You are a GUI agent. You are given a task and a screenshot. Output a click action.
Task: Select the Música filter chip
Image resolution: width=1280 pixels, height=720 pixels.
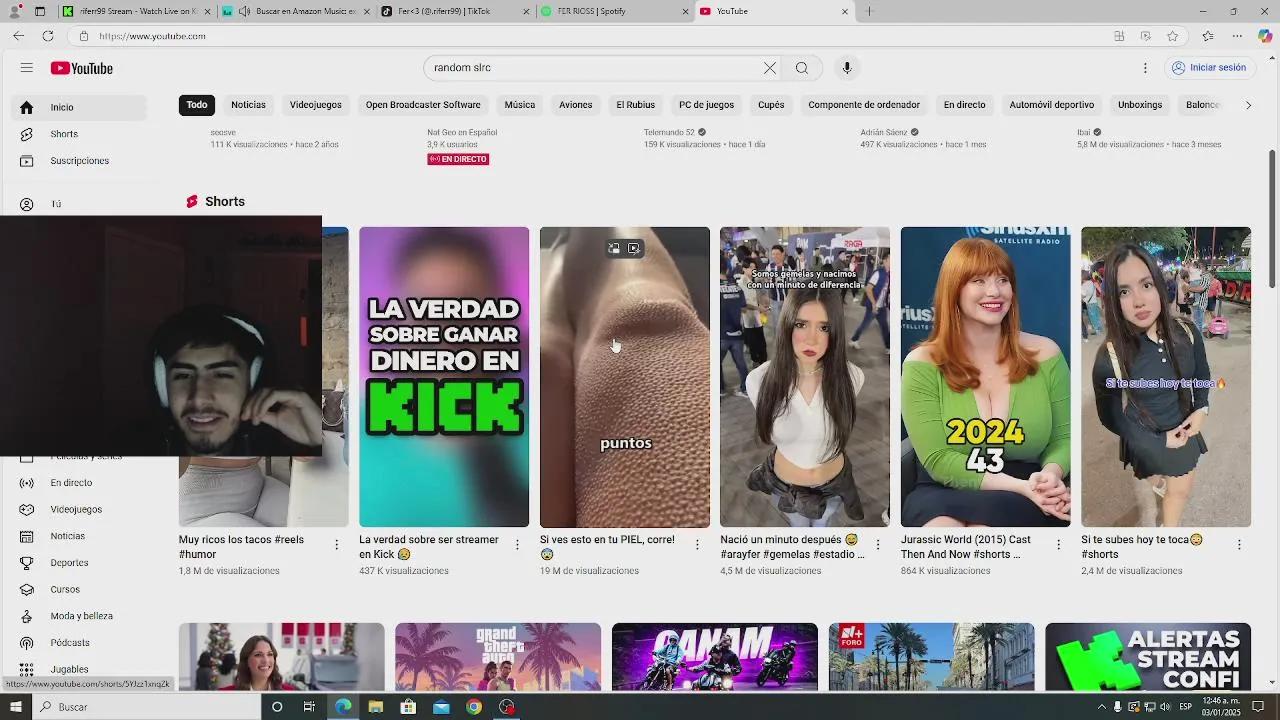pos(520,105)
